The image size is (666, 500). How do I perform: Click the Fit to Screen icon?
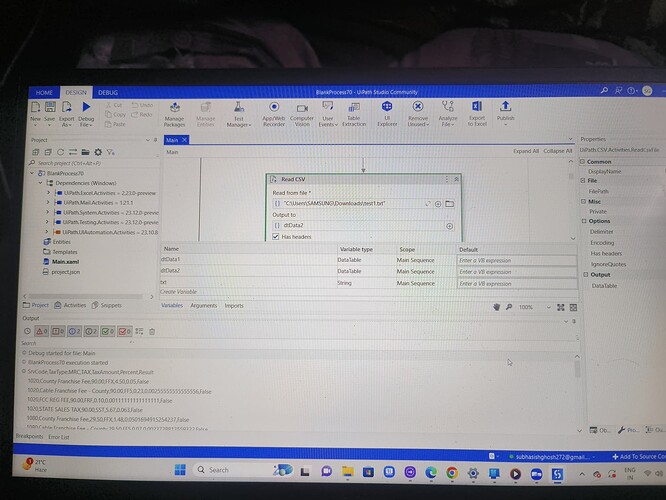(x=561, y=307)
